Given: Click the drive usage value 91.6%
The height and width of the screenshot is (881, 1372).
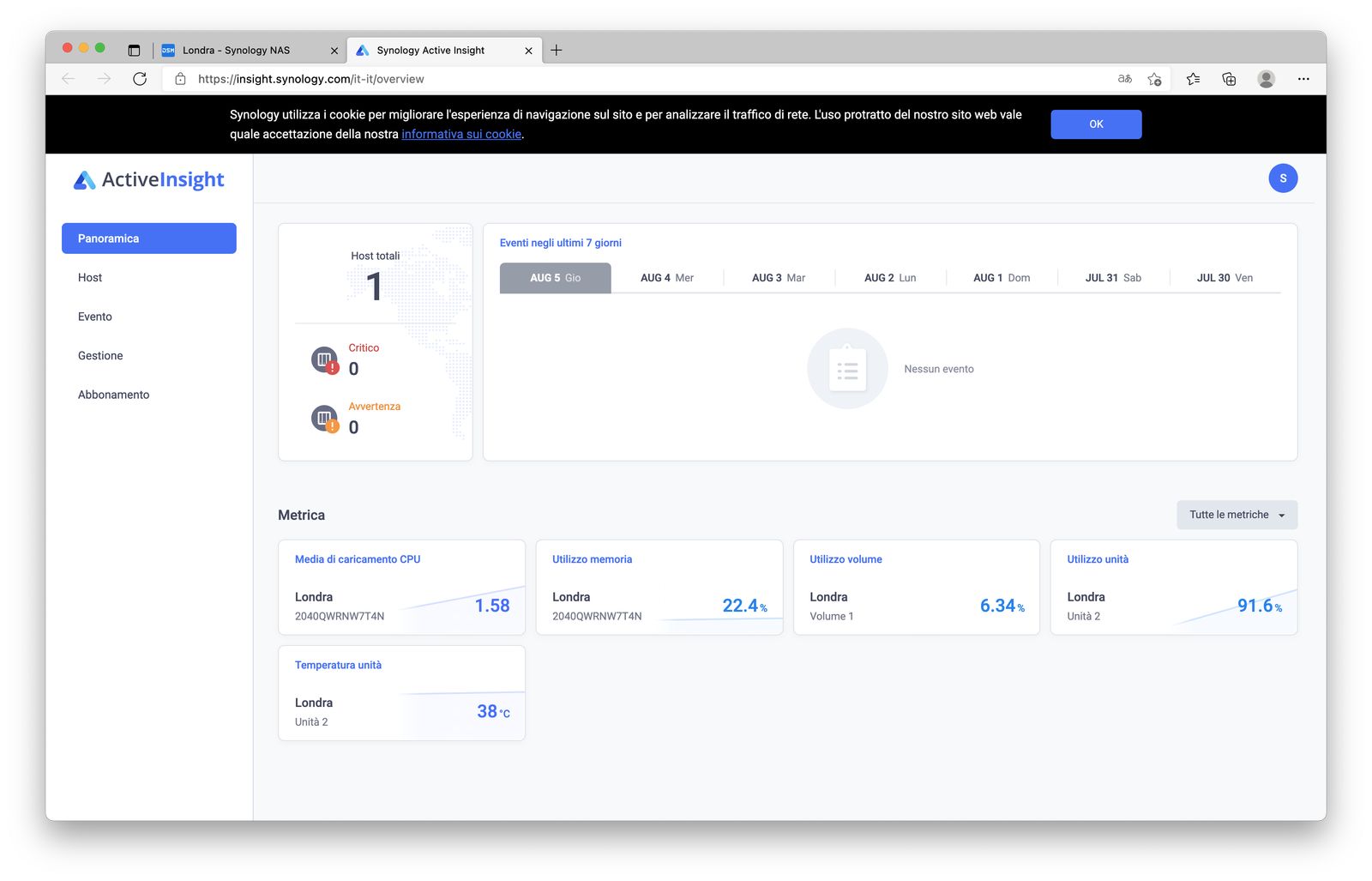Looking at the screenshot, I should 1260,606.
